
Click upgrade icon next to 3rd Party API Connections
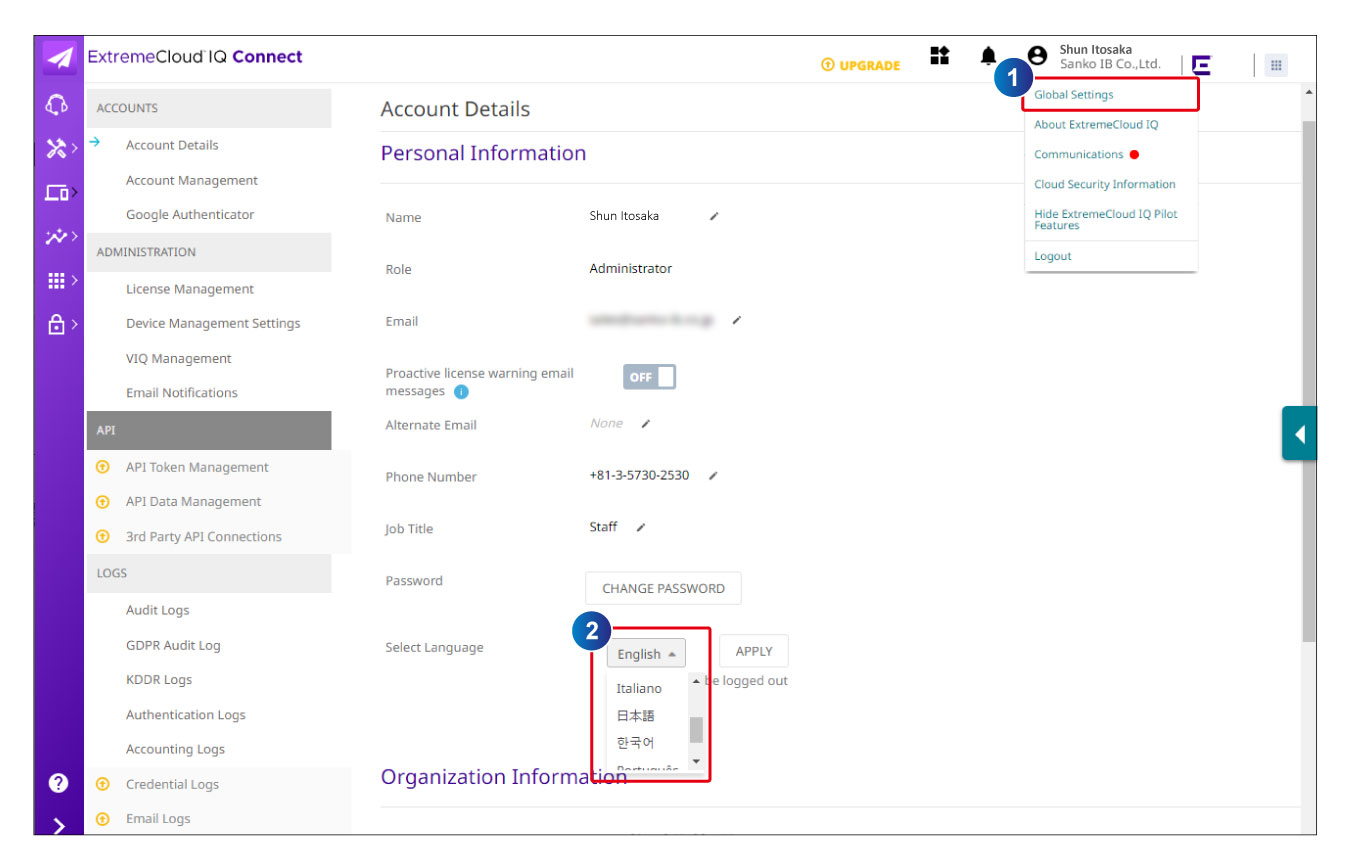[102, 537]
